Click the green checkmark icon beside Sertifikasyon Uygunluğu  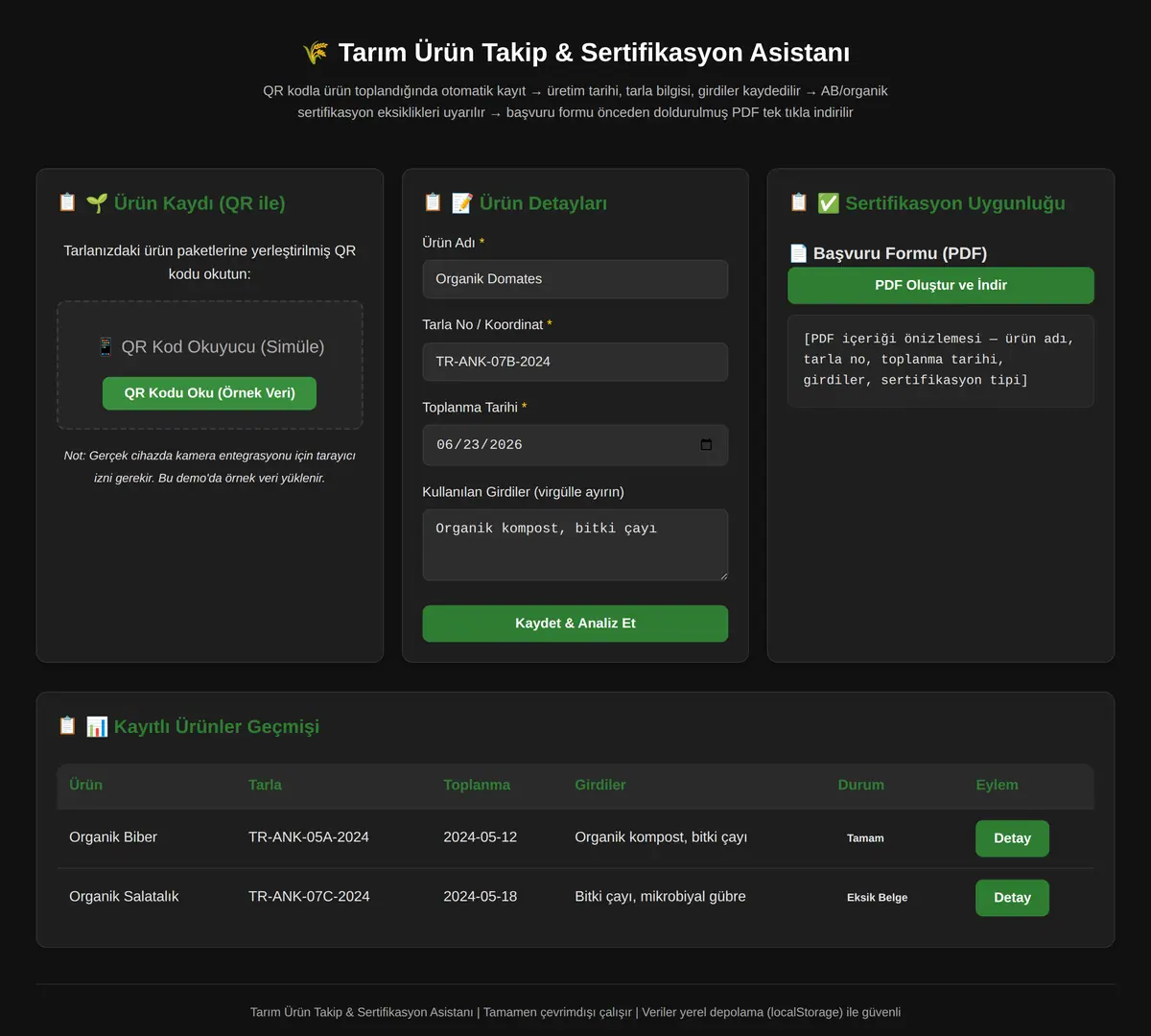pyautogui.click(x=828, y=203)
